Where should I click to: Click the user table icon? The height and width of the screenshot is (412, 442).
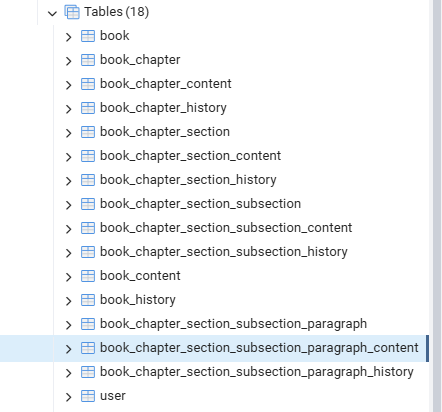point(88,396)
